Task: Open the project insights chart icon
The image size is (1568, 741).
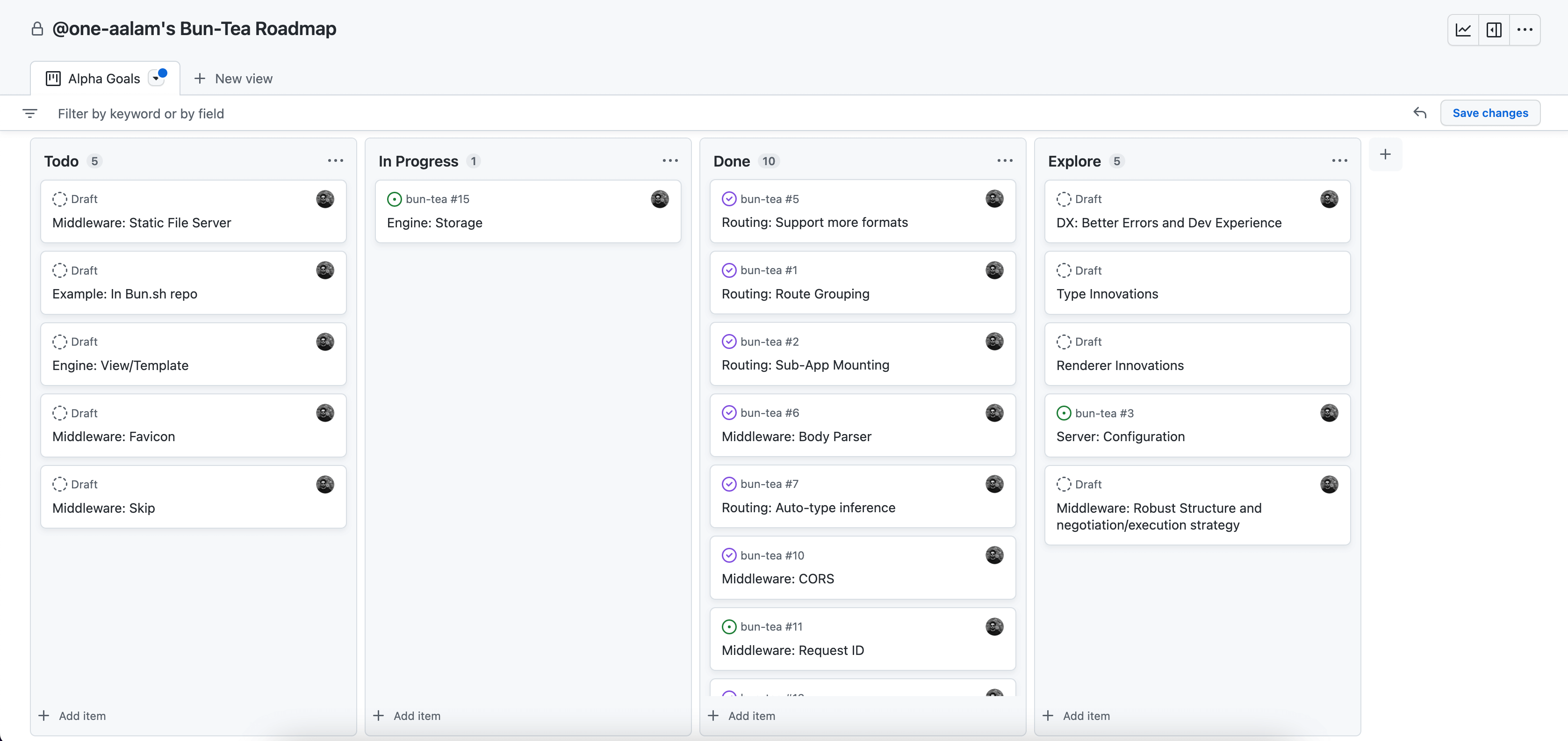Action: point(1463,30)
